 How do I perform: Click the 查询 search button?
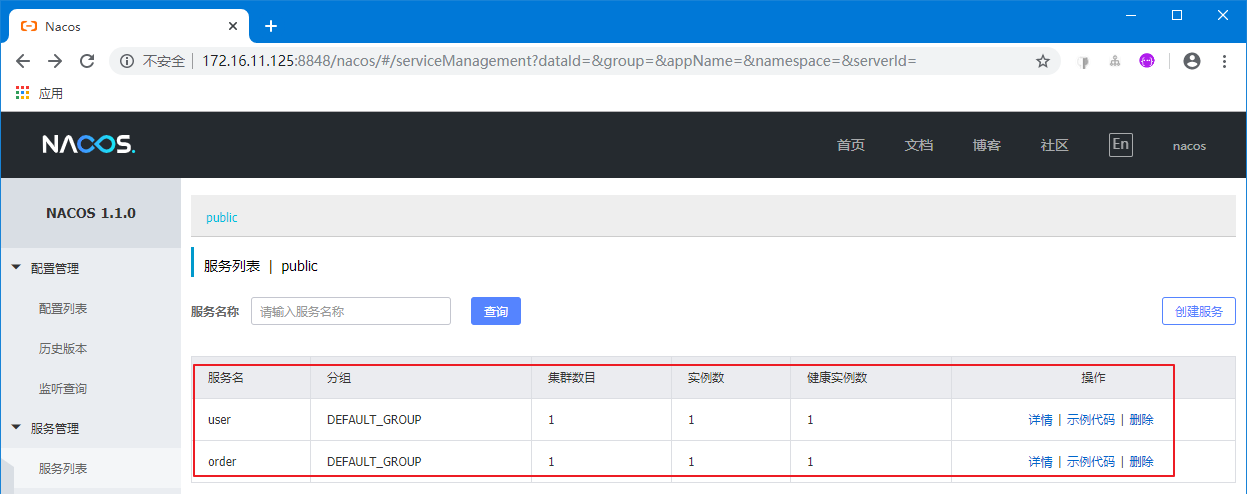pyautogui.click(x=496, y=311)
